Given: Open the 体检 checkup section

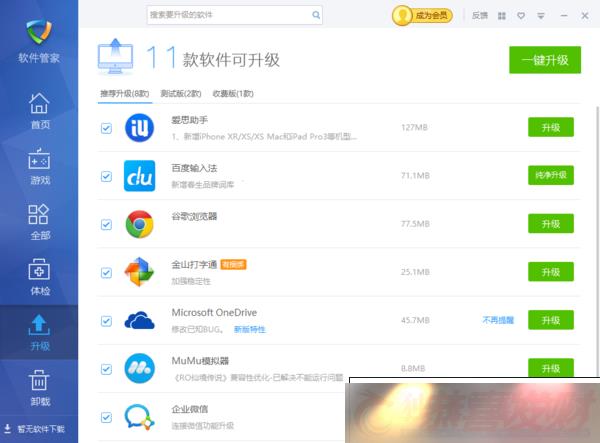Looking at the screenshot, I should coord(39,277).
